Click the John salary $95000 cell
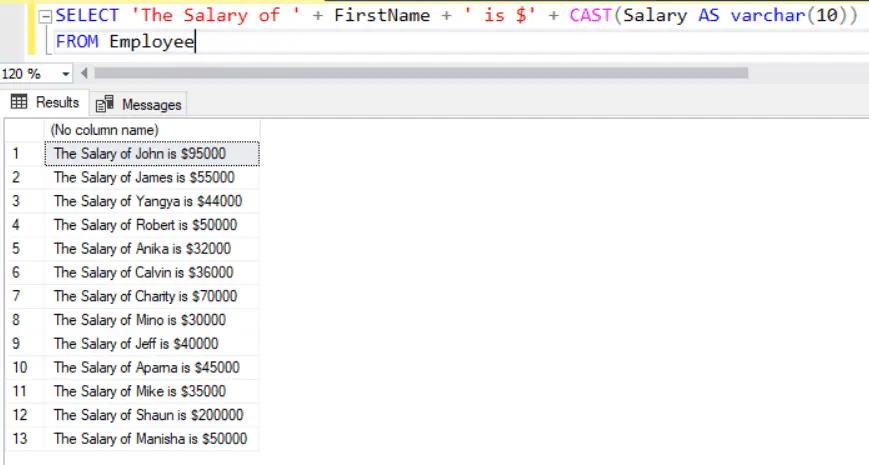The image size is (869, 465). click(152, 154)
